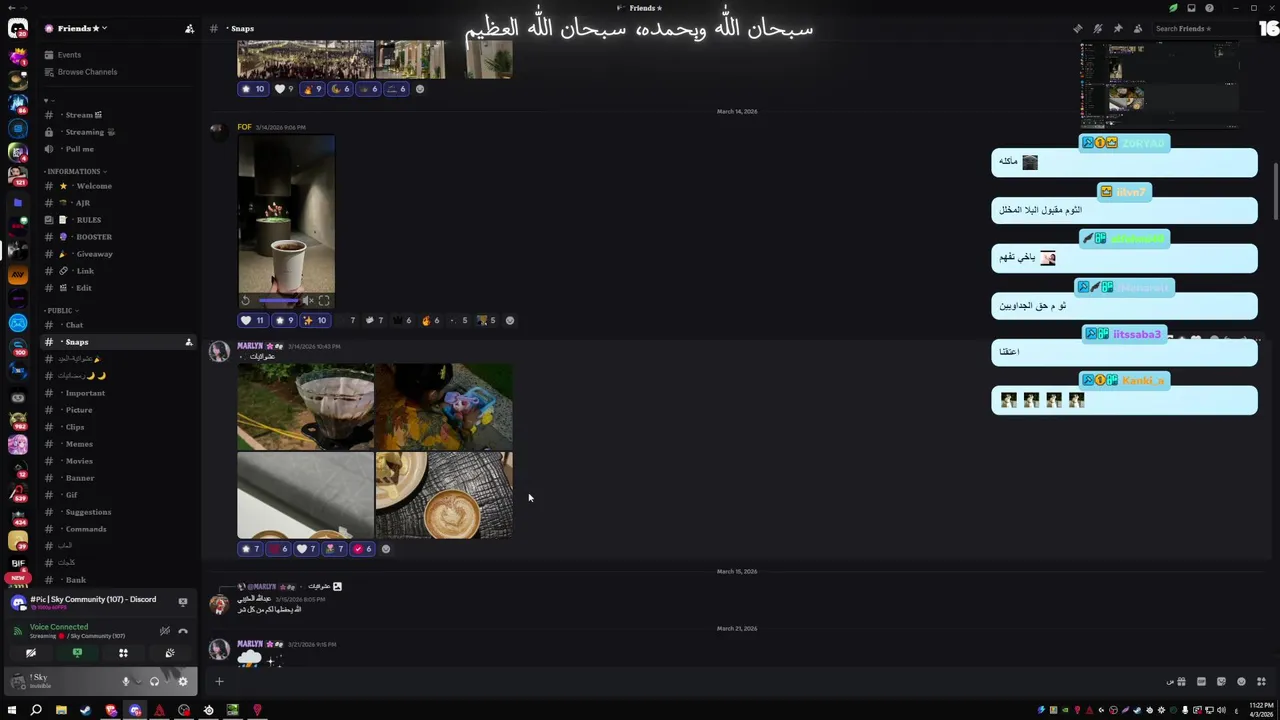Open MARLYN's coffee dripper photo
The image size is (1280, 720).
coord(306,407)
